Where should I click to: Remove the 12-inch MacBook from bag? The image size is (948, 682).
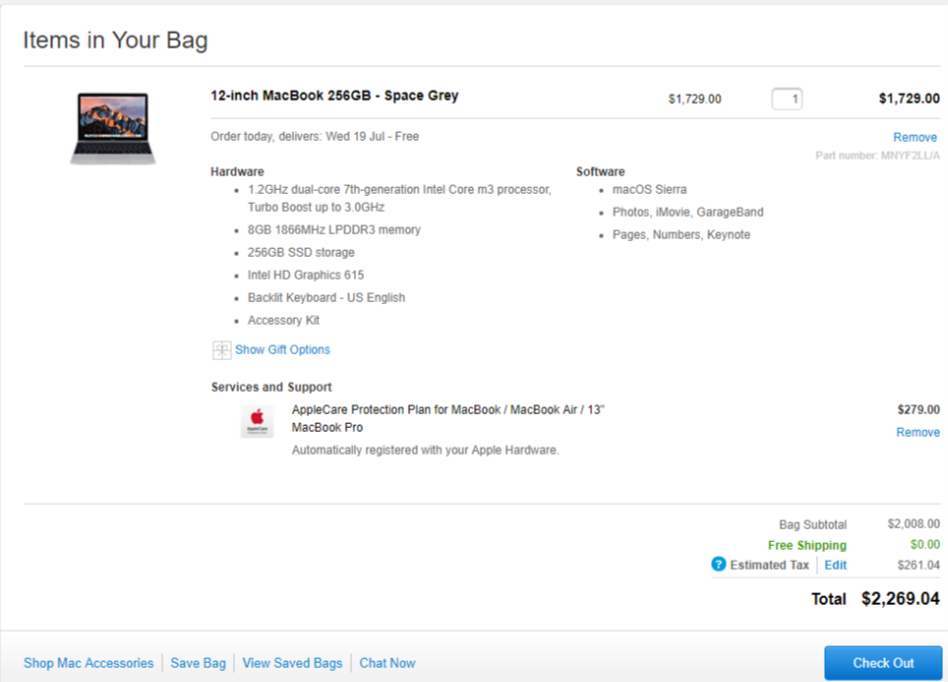(x=915, y=137)
